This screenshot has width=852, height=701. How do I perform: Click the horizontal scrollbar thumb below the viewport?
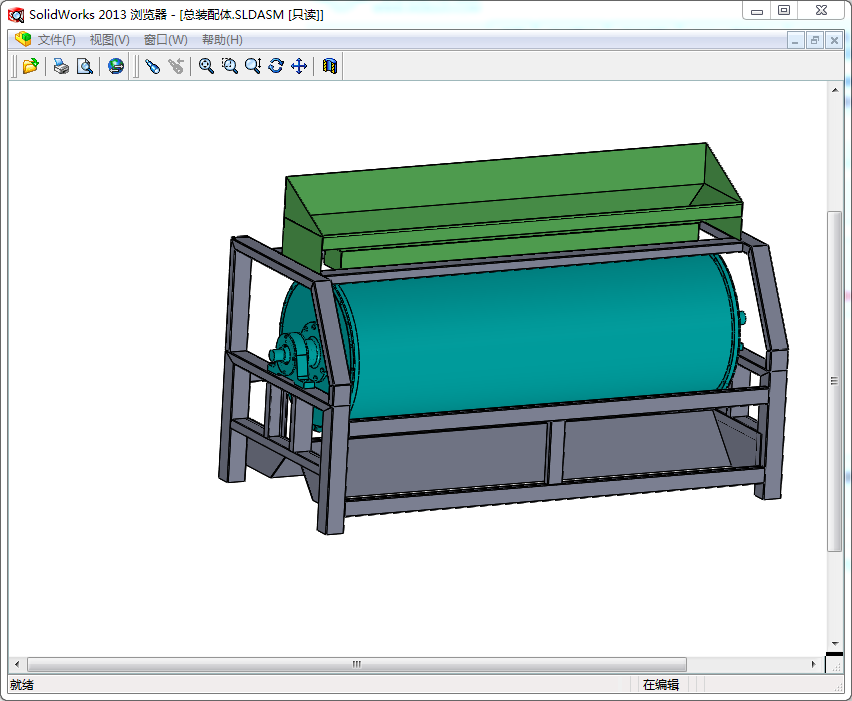355,664
